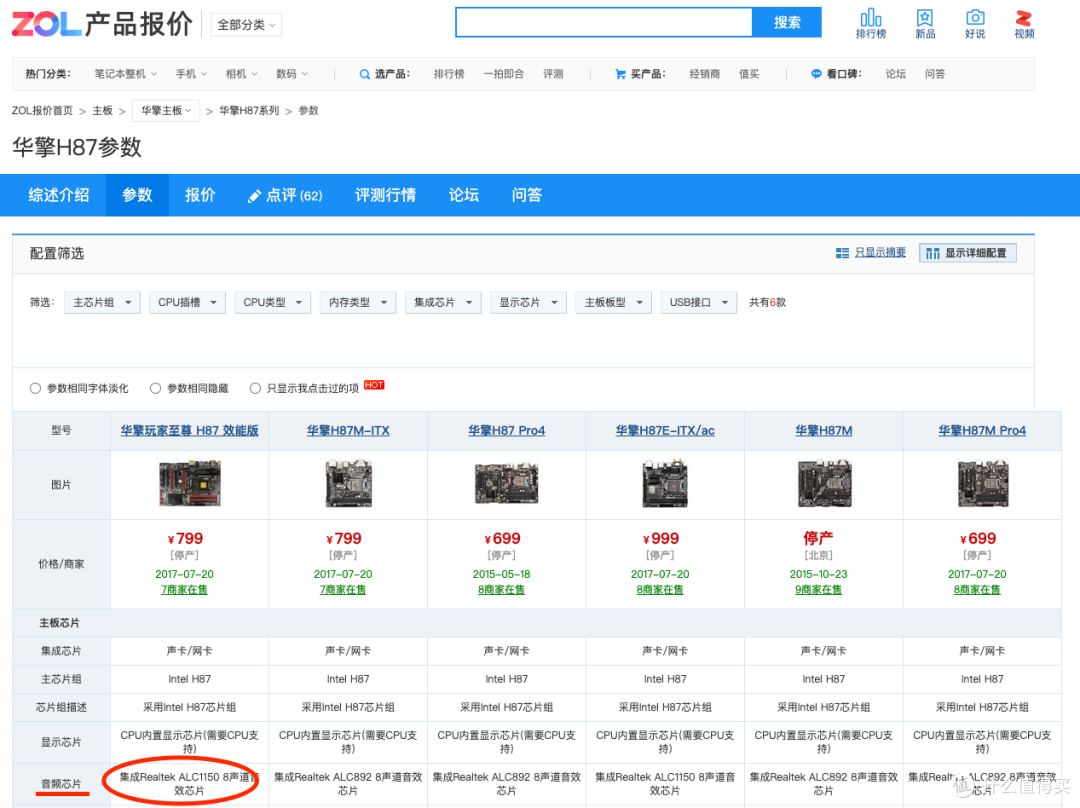Open the 一拍即合 link in nav bar
Screen dimensions: 1080x808
[503, 74]
